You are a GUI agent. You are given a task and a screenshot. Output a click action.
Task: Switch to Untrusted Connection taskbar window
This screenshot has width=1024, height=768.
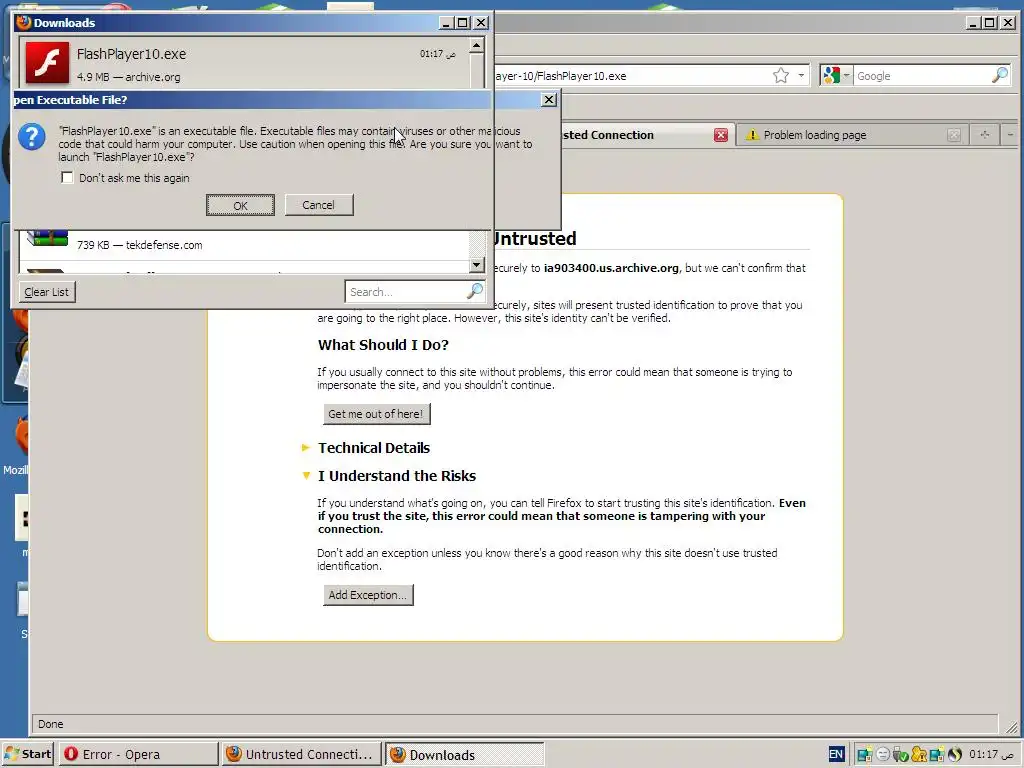click(x=302, y=754)
